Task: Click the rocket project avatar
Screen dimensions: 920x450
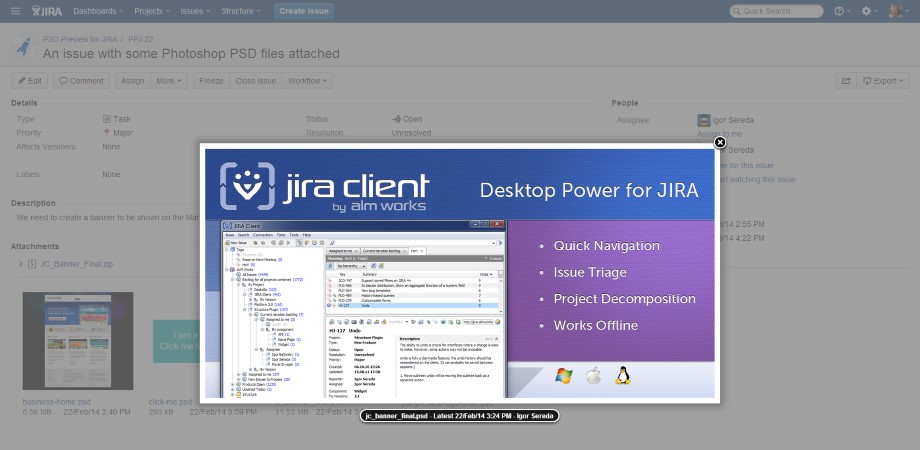Action: 23,47
